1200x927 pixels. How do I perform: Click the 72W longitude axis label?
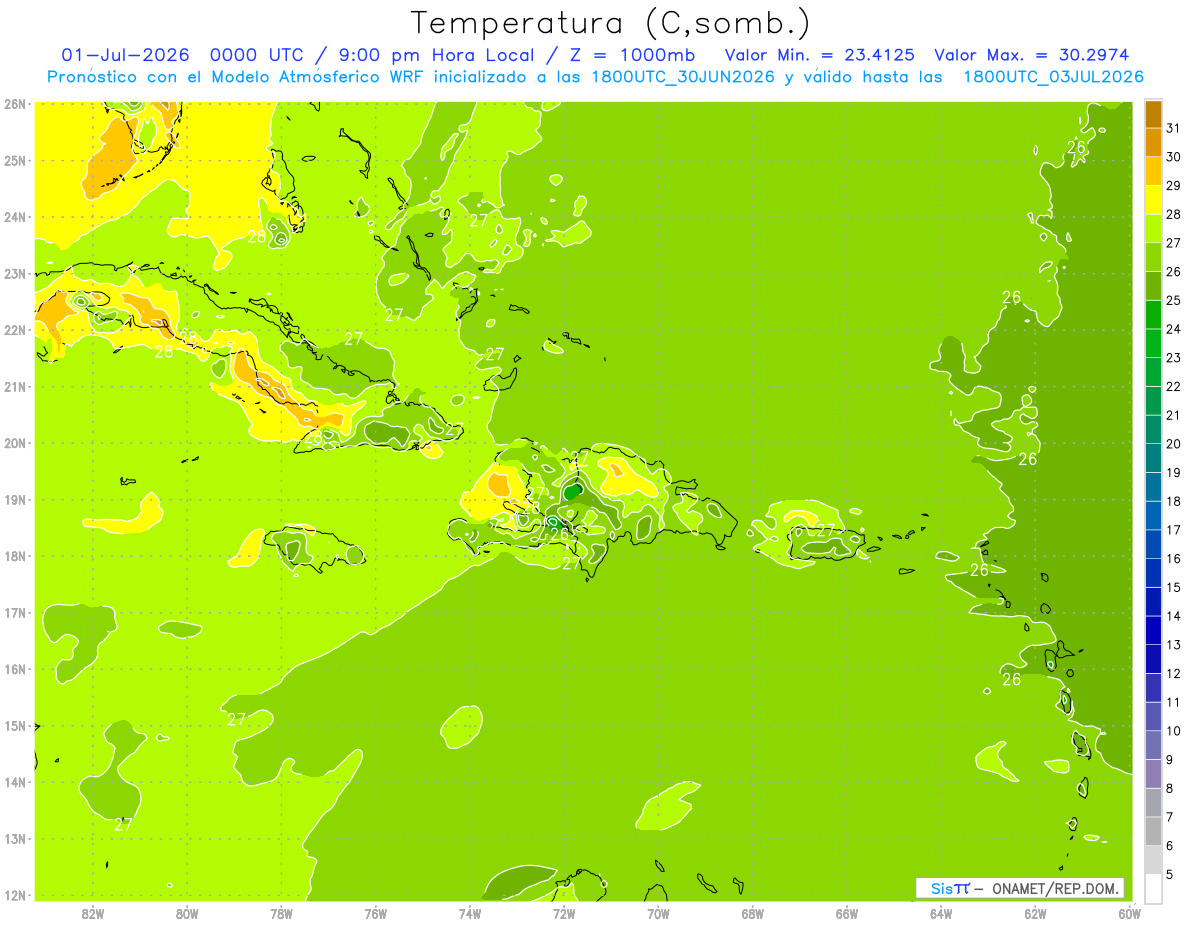point(564,913)
